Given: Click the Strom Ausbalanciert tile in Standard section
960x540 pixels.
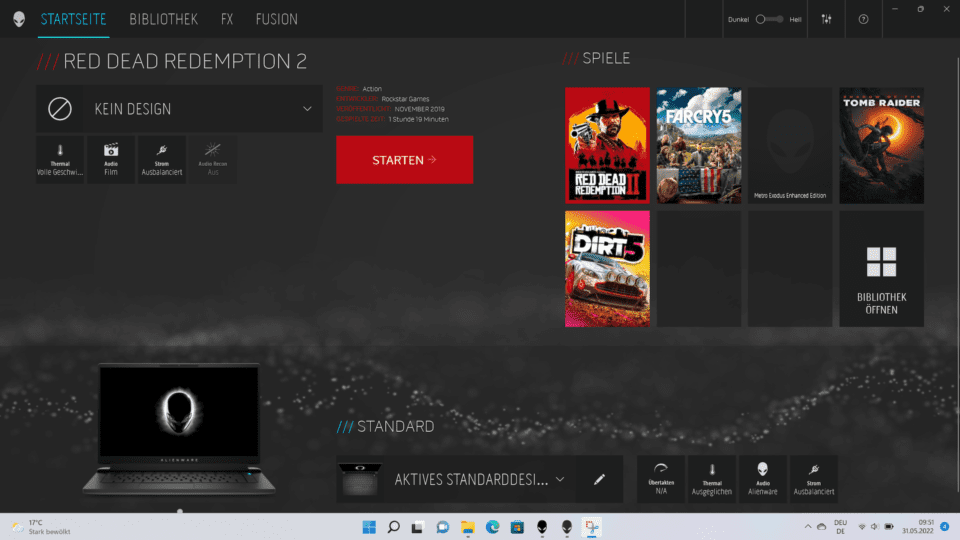Looking at the screenshot, I should coord(813,479).
